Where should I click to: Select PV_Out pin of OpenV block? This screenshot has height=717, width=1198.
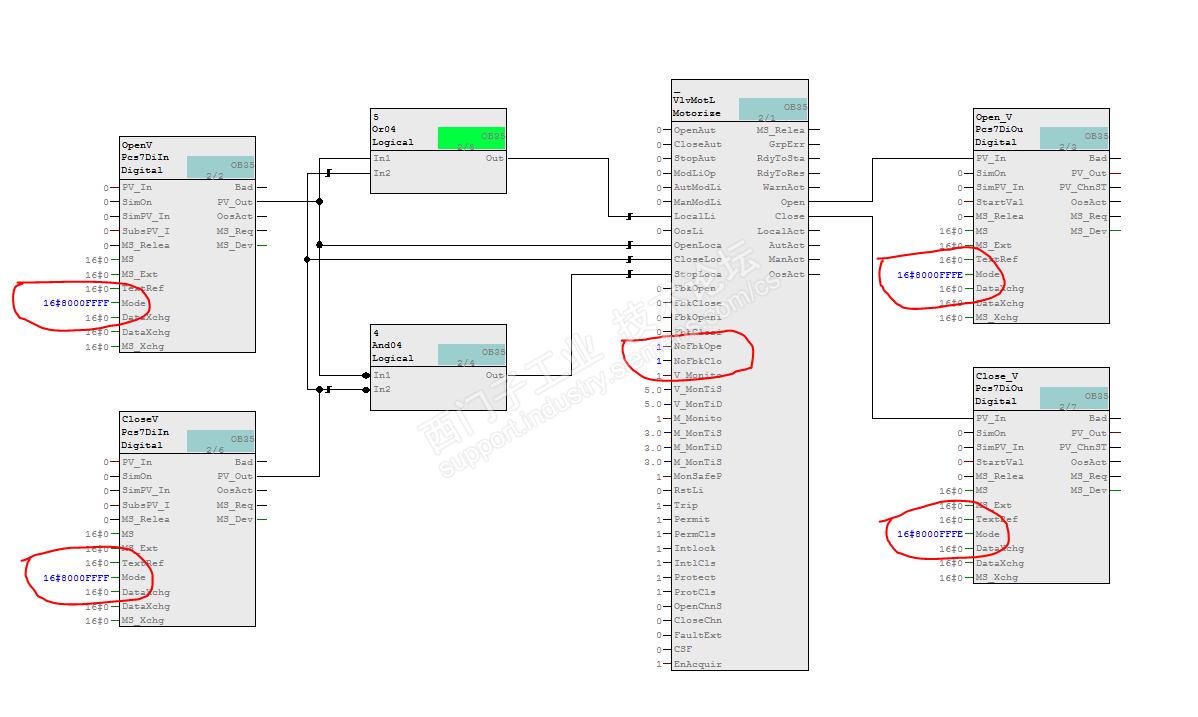tap(235, 203)
